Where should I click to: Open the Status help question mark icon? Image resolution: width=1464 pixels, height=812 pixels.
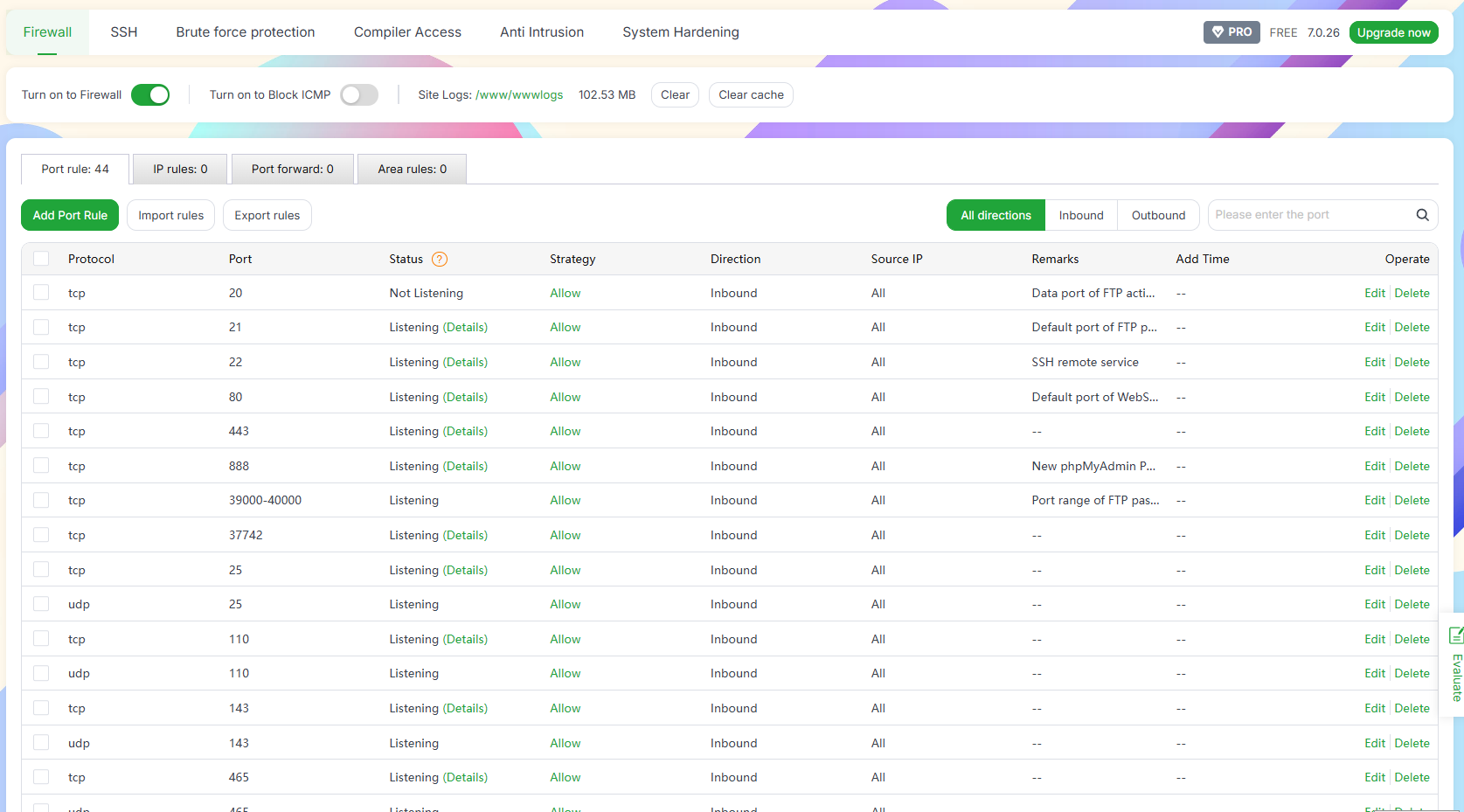tap(441, 259)
